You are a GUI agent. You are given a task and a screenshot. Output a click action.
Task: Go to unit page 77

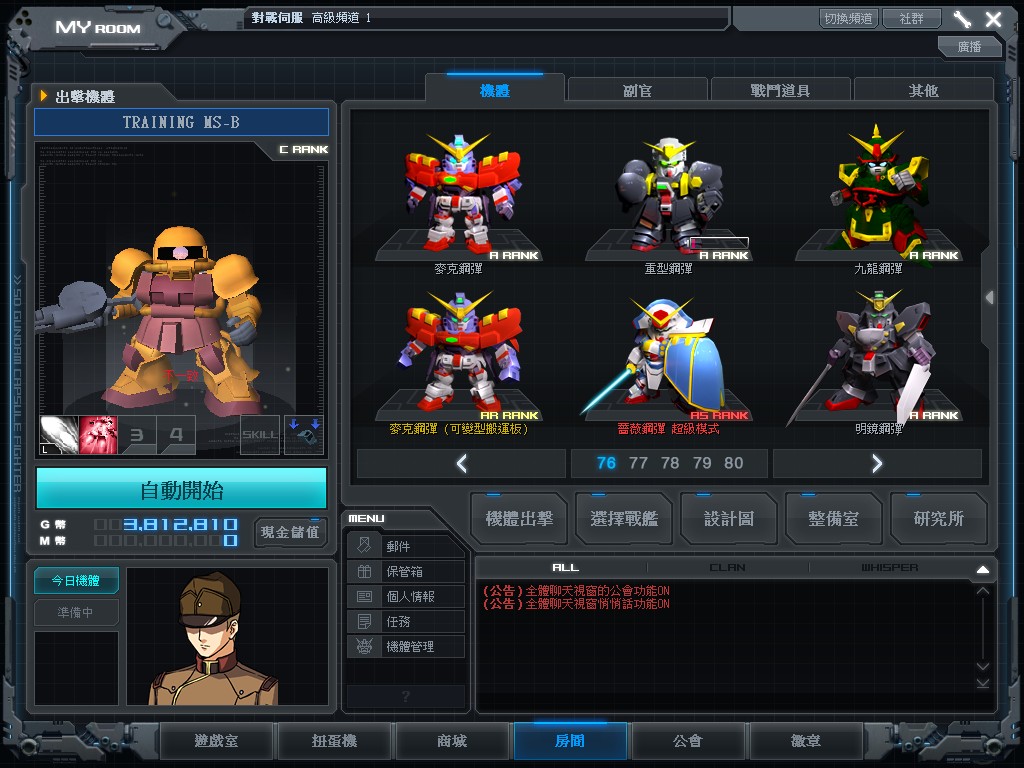point(638,463)
